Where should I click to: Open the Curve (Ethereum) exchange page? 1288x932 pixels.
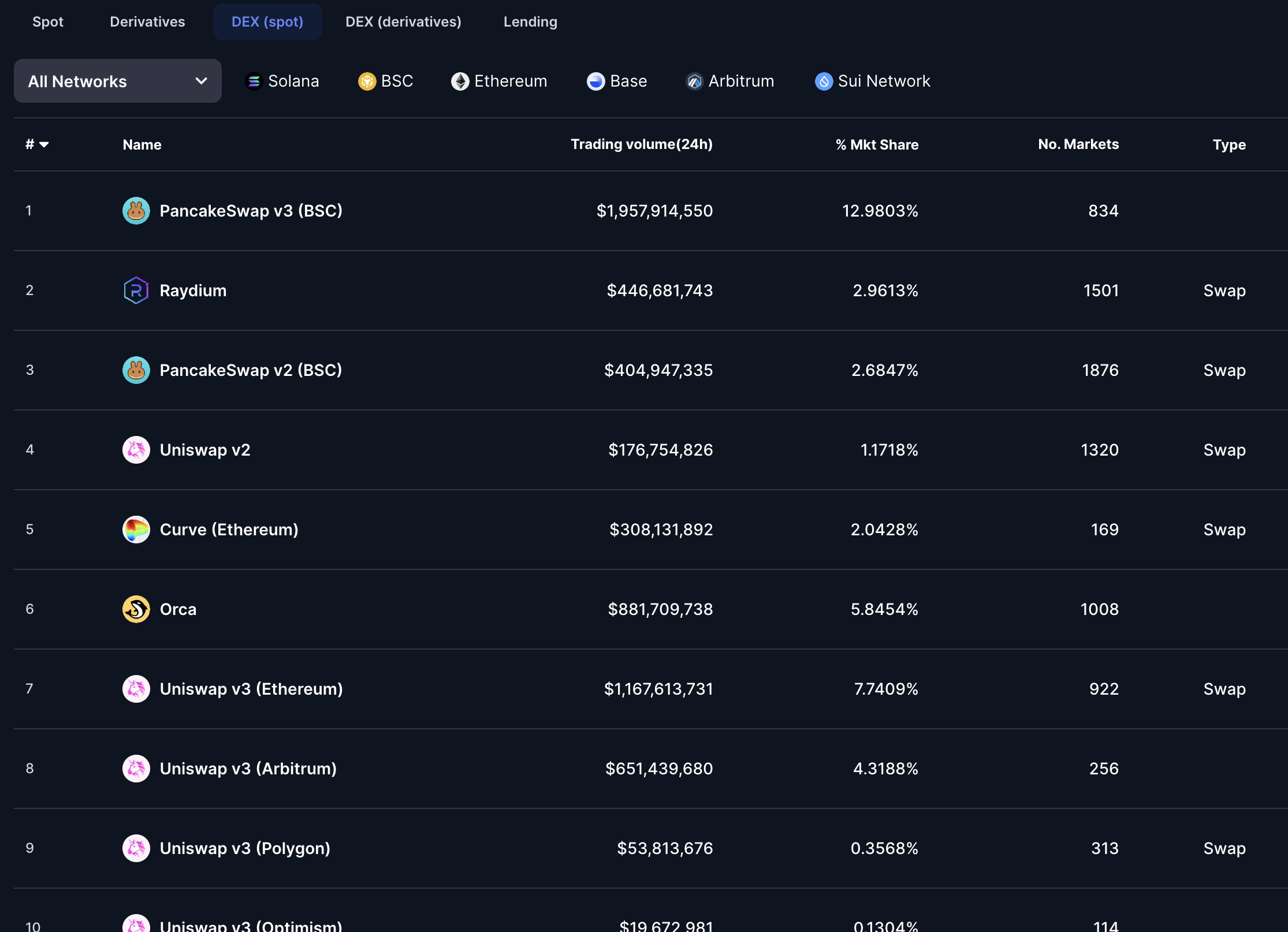point(229,530)
